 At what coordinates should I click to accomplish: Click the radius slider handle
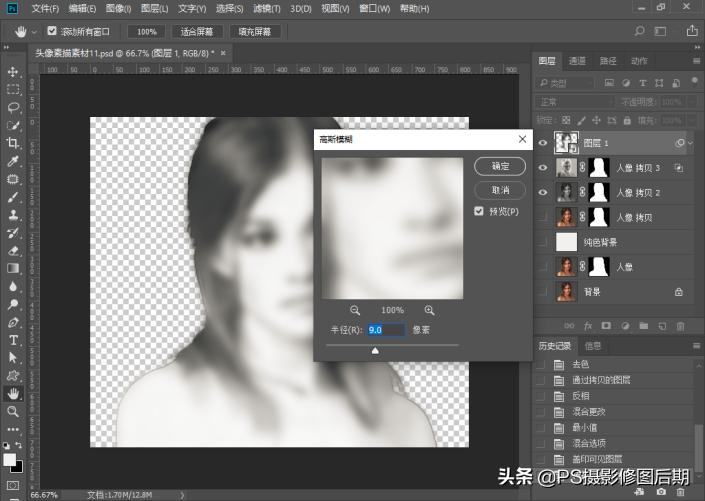[375, 350]
